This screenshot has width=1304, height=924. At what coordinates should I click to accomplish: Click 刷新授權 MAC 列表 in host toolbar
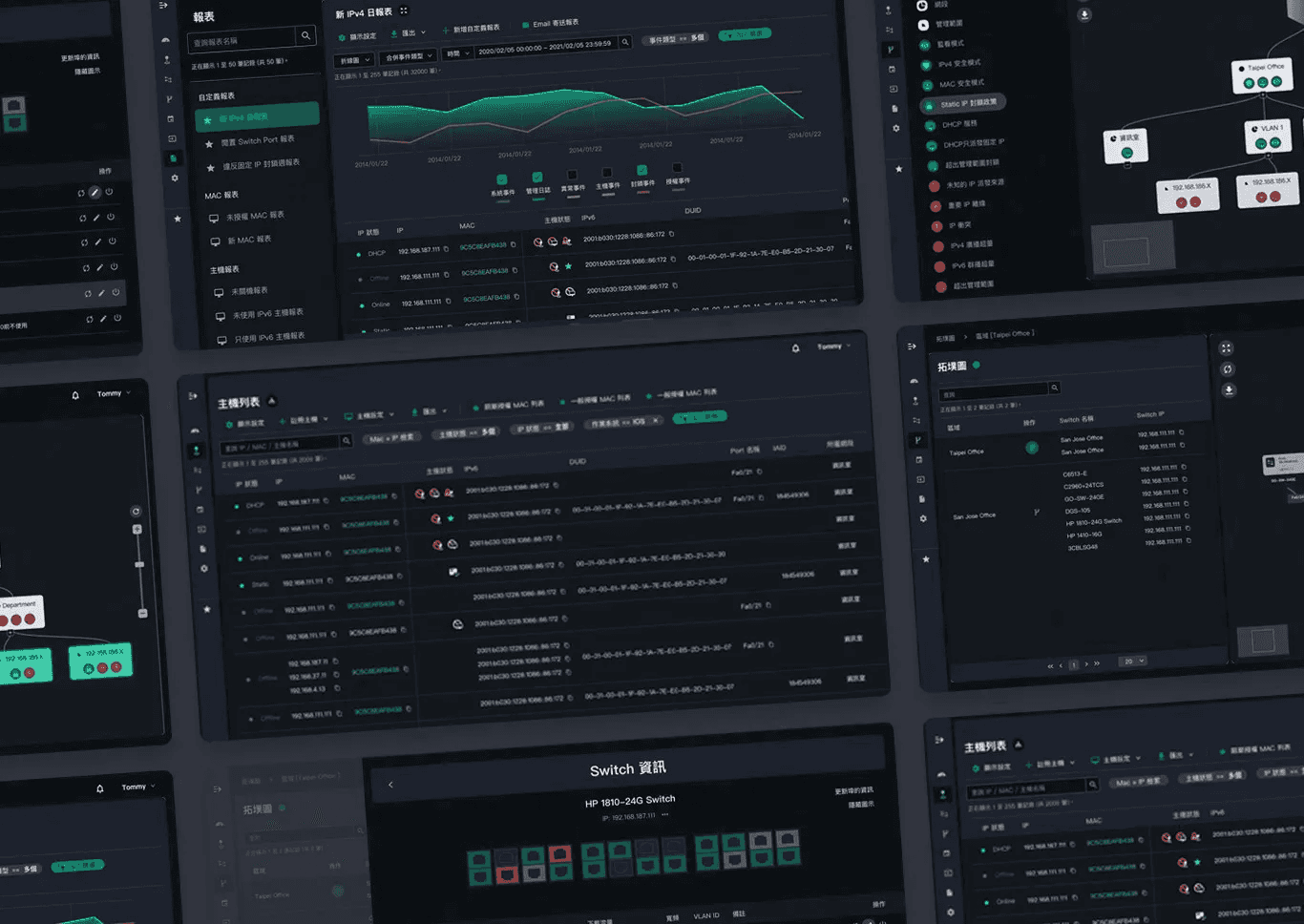508,406
